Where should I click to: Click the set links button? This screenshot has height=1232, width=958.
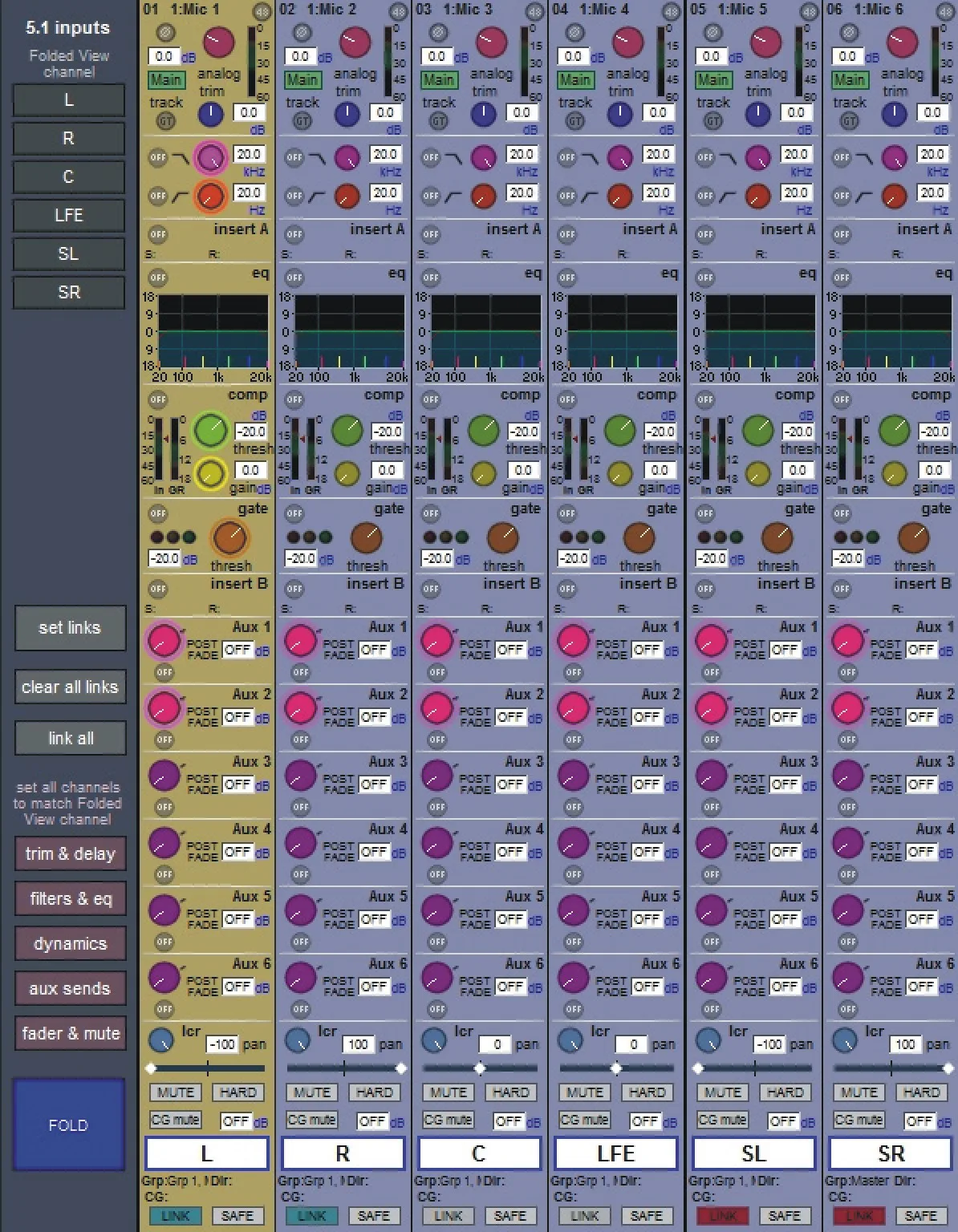[x=70, y=628]
